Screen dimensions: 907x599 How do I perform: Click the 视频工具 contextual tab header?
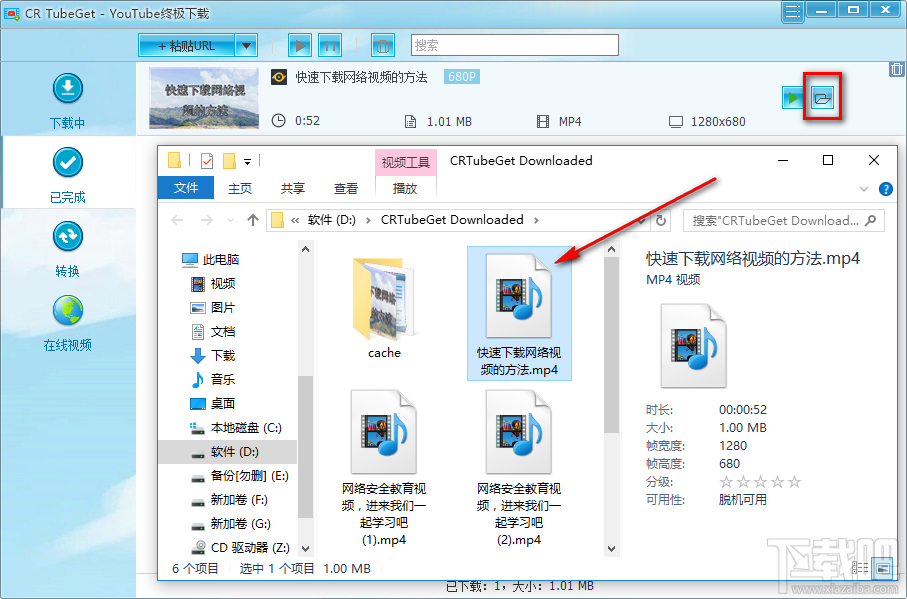(405, 162)
